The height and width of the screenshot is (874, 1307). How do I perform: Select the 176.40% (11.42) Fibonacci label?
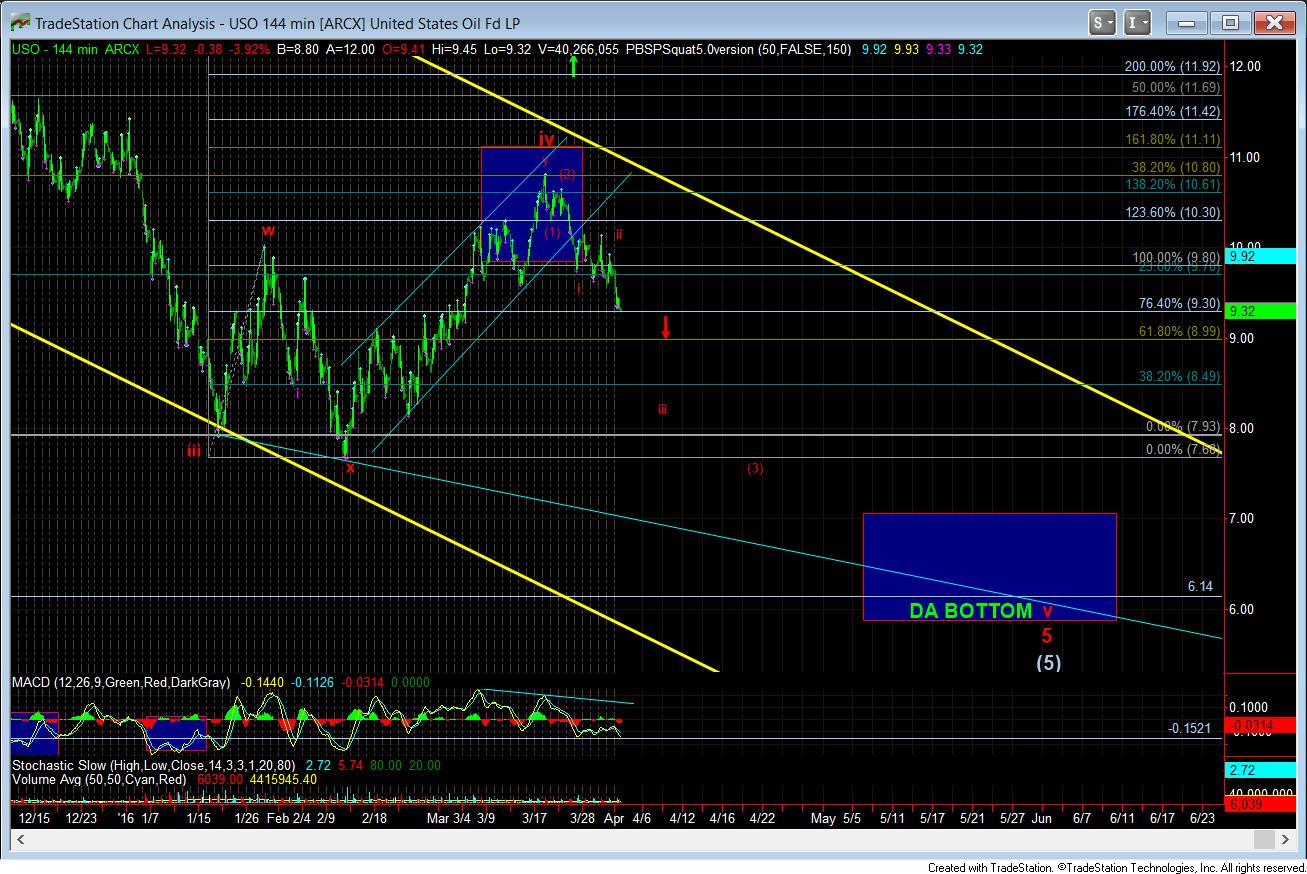coord(1173,112)
